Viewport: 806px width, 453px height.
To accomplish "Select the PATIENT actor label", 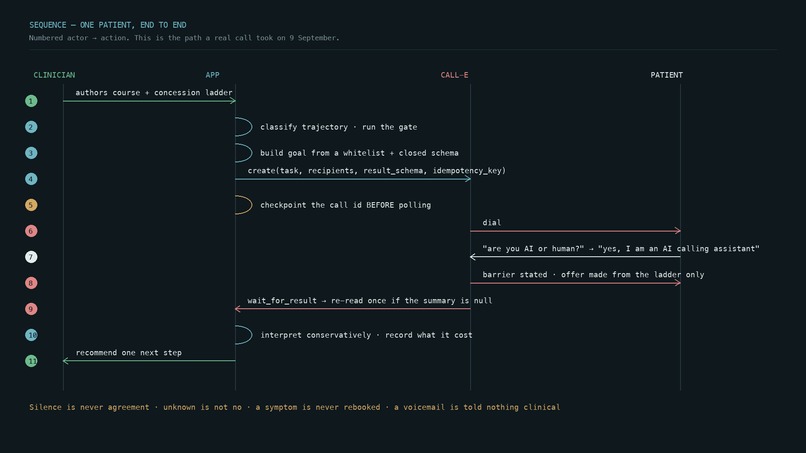I will coord(667,75).
